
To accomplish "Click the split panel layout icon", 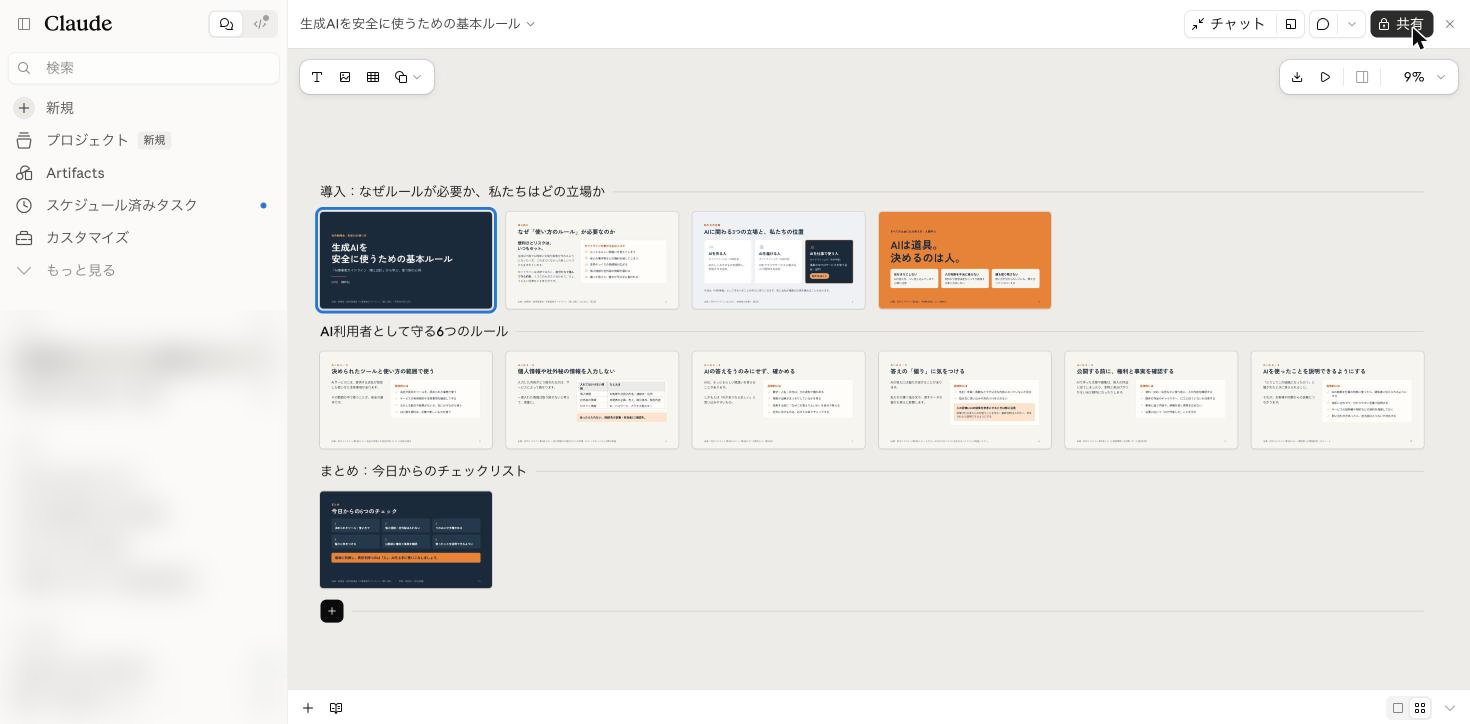I will (x=1362, y=77).
